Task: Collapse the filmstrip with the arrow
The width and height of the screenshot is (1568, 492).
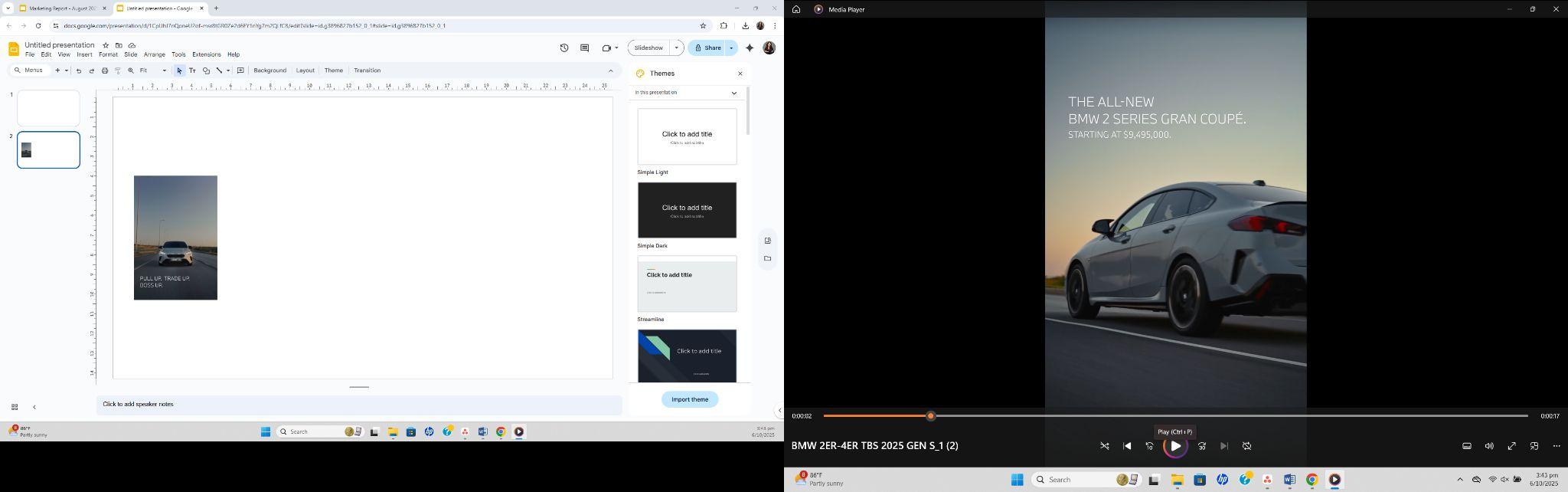Action: (34, 407)
